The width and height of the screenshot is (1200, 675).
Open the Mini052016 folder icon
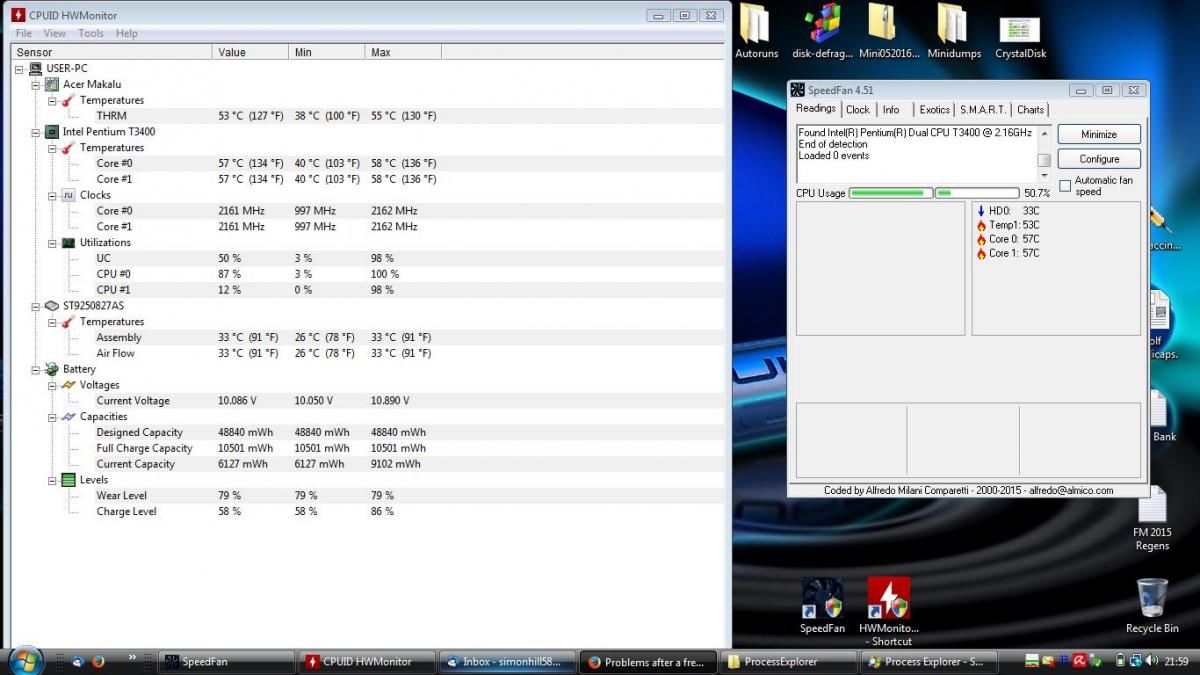(888, 30)
